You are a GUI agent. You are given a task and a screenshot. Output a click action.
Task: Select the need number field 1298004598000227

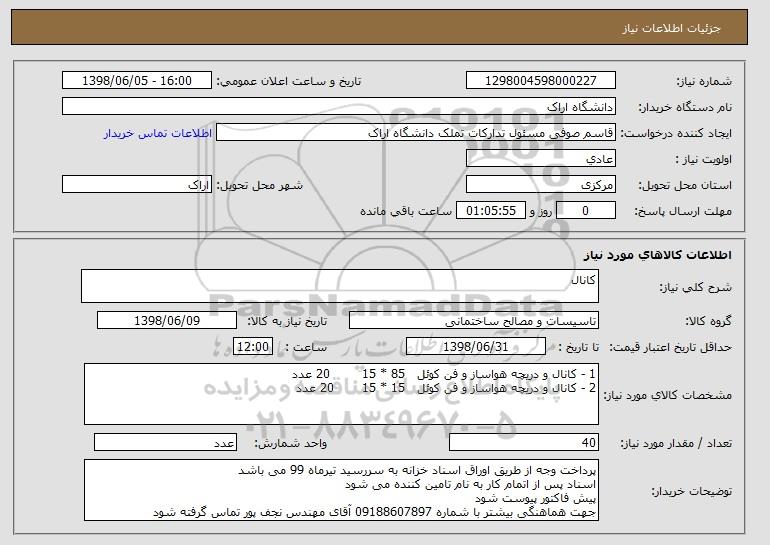(x=541, y=81)
